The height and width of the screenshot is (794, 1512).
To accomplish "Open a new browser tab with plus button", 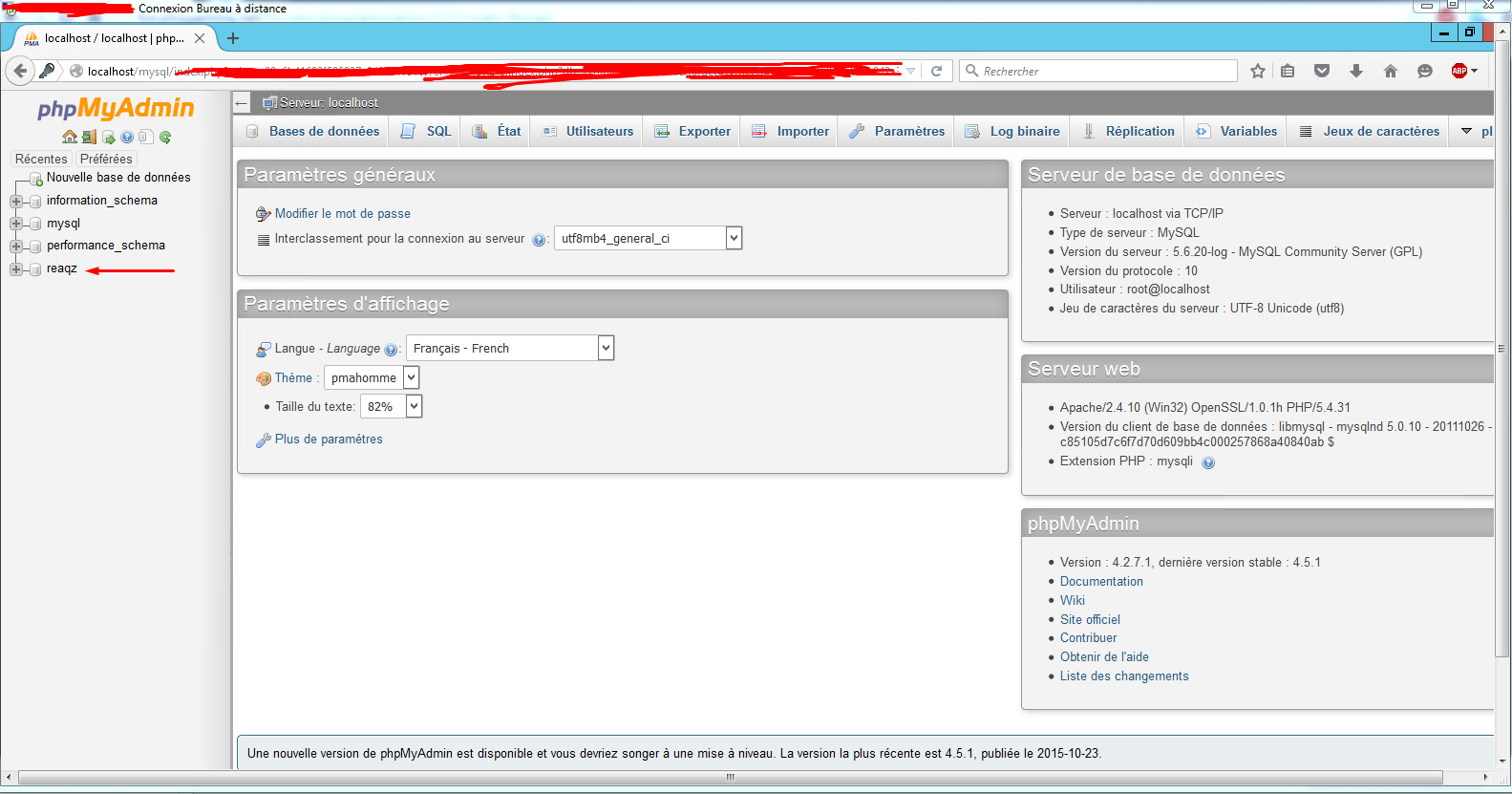I will point(233,38).
